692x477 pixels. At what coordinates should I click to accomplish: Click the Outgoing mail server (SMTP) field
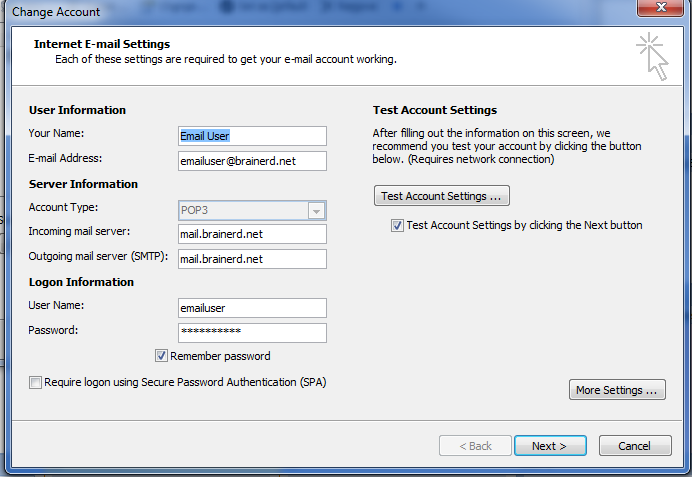point(252,259)
